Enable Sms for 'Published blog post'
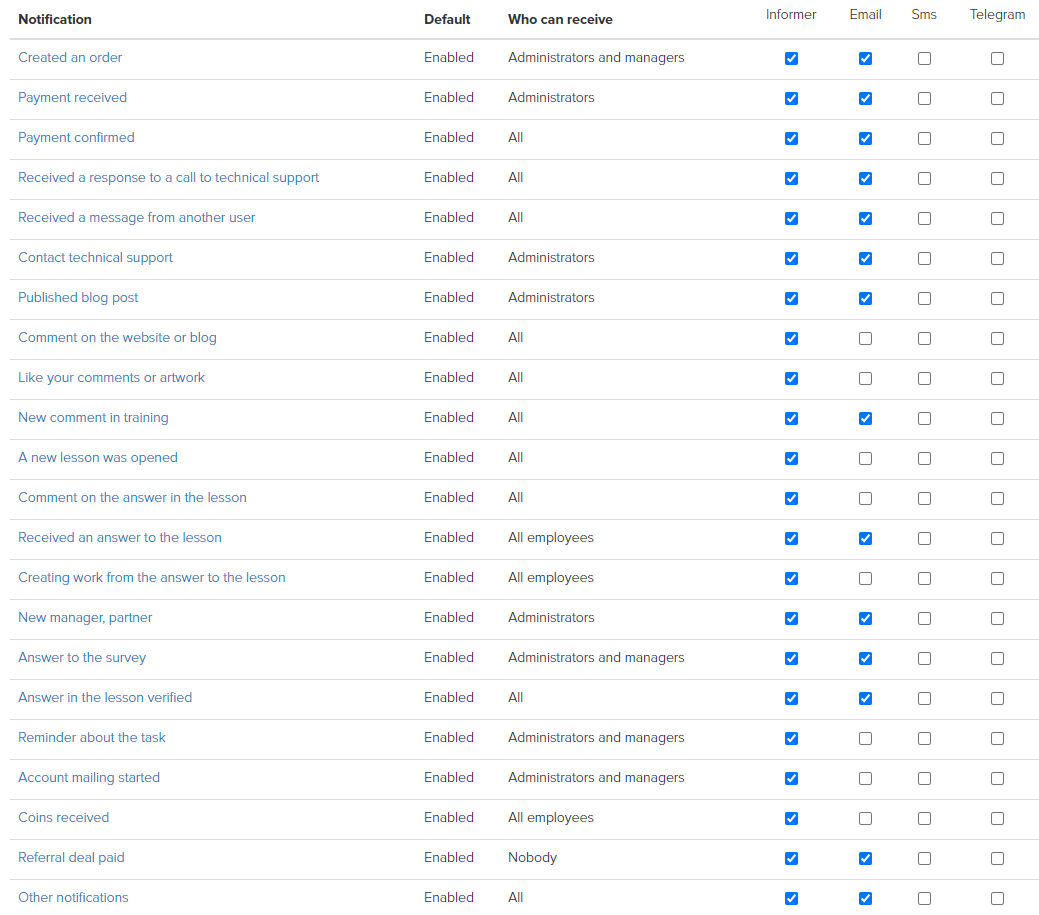This screenshot has width=1039, height=915. click(924, 299)
